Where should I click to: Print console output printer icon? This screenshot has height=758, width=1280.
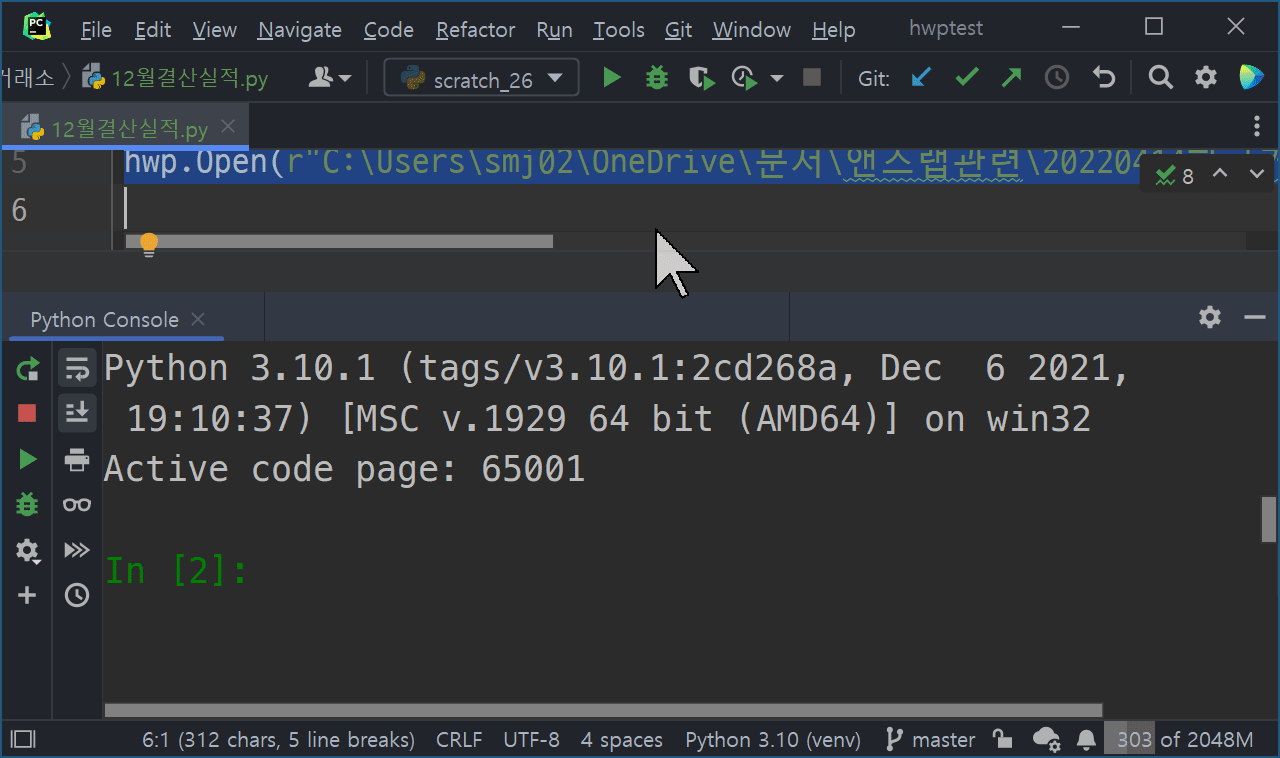point(77,459)
